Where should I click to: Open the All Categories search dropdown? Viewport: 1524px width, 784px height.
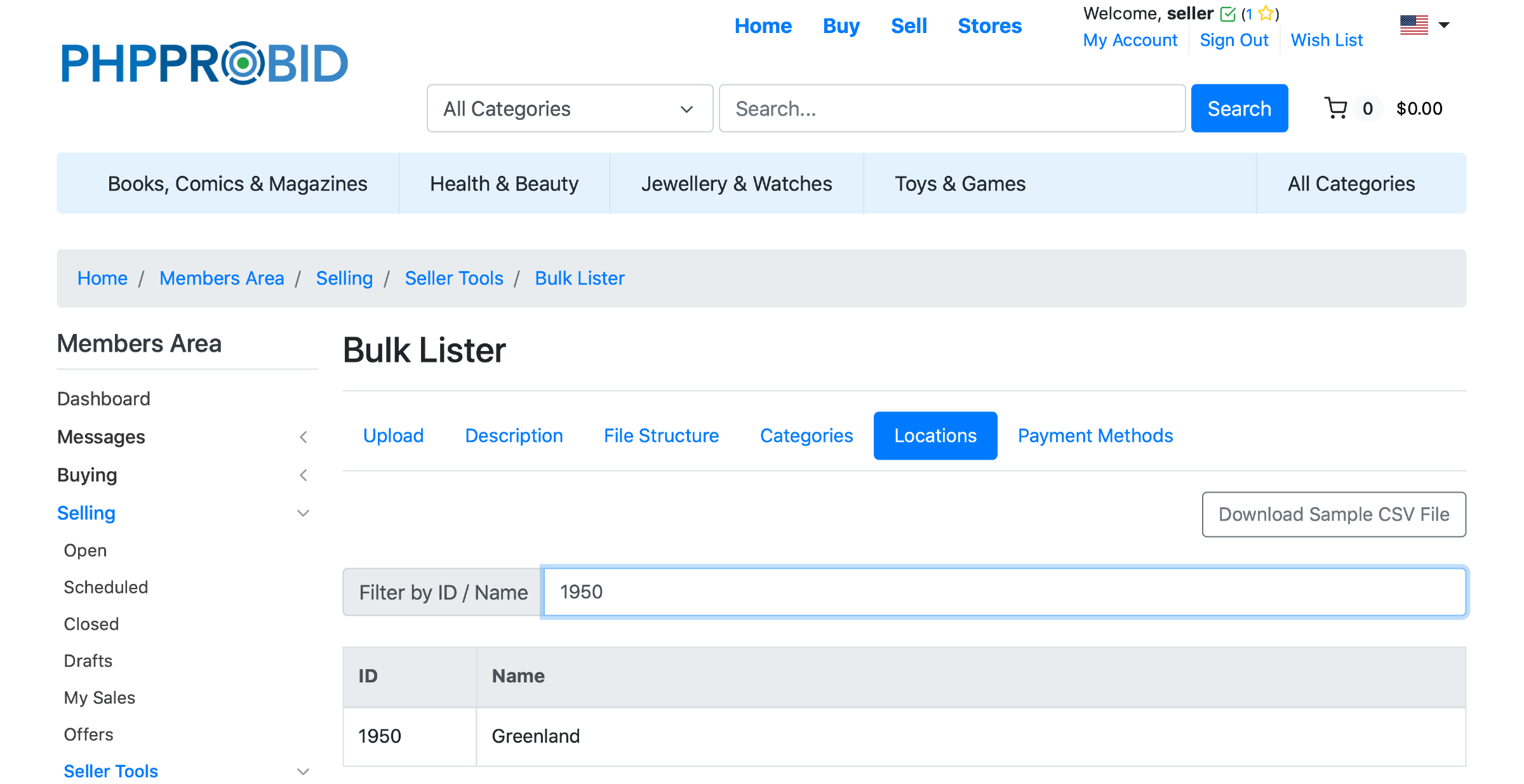(570, 109)
